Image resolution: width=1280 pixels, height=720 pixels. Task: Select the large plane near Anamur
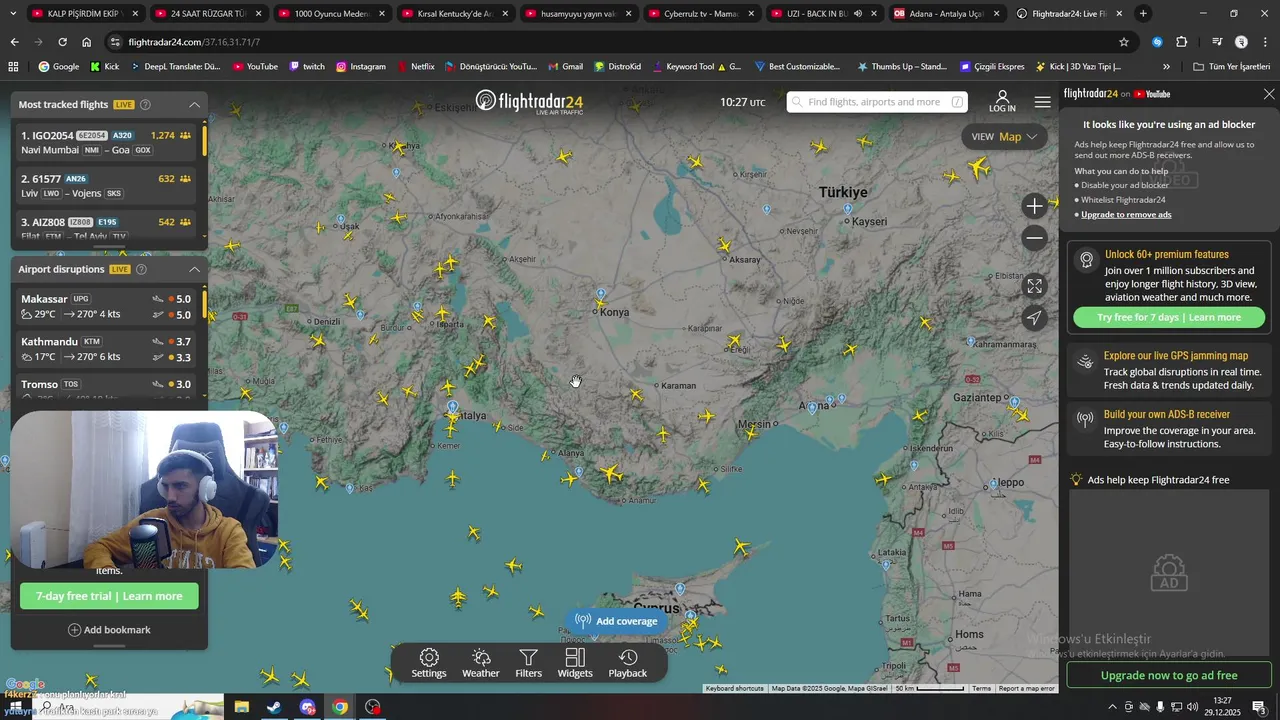[x=611, y=472]
